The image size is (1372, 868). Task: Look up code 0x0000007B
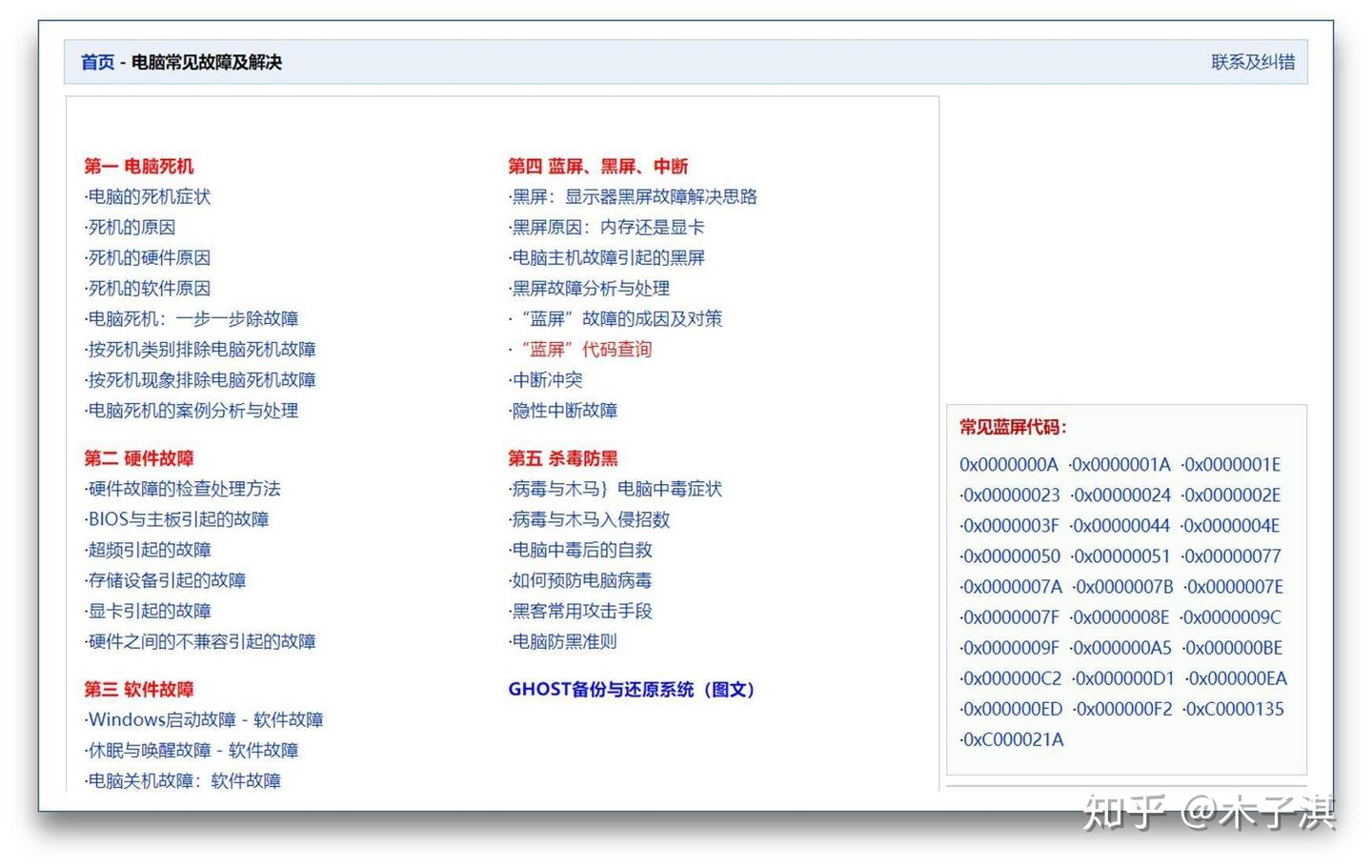click(1124, 586)
